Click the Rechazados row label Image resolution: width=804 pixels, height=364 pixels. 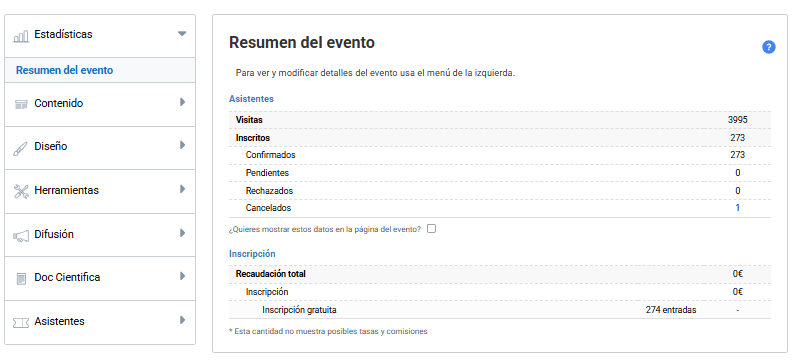point(269,191)
